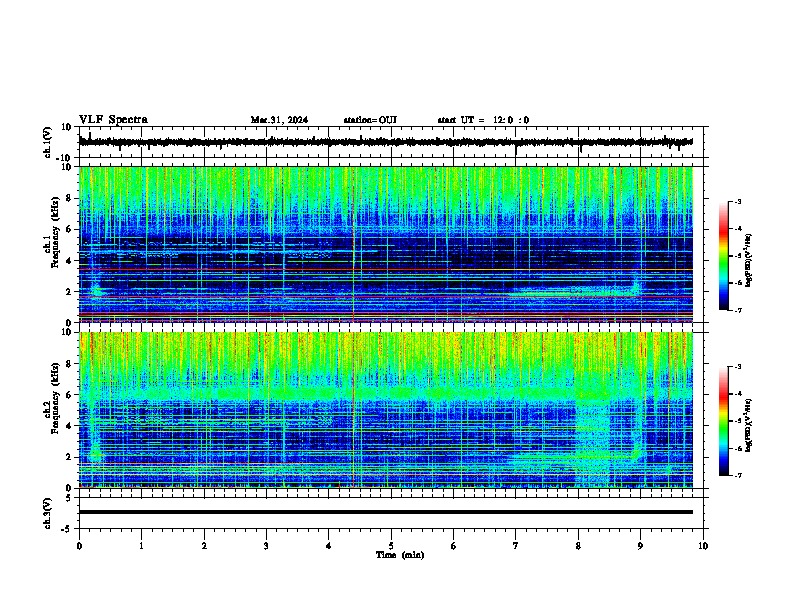Click the ch.2 "Frequency (kHz)" axis label

55,398
